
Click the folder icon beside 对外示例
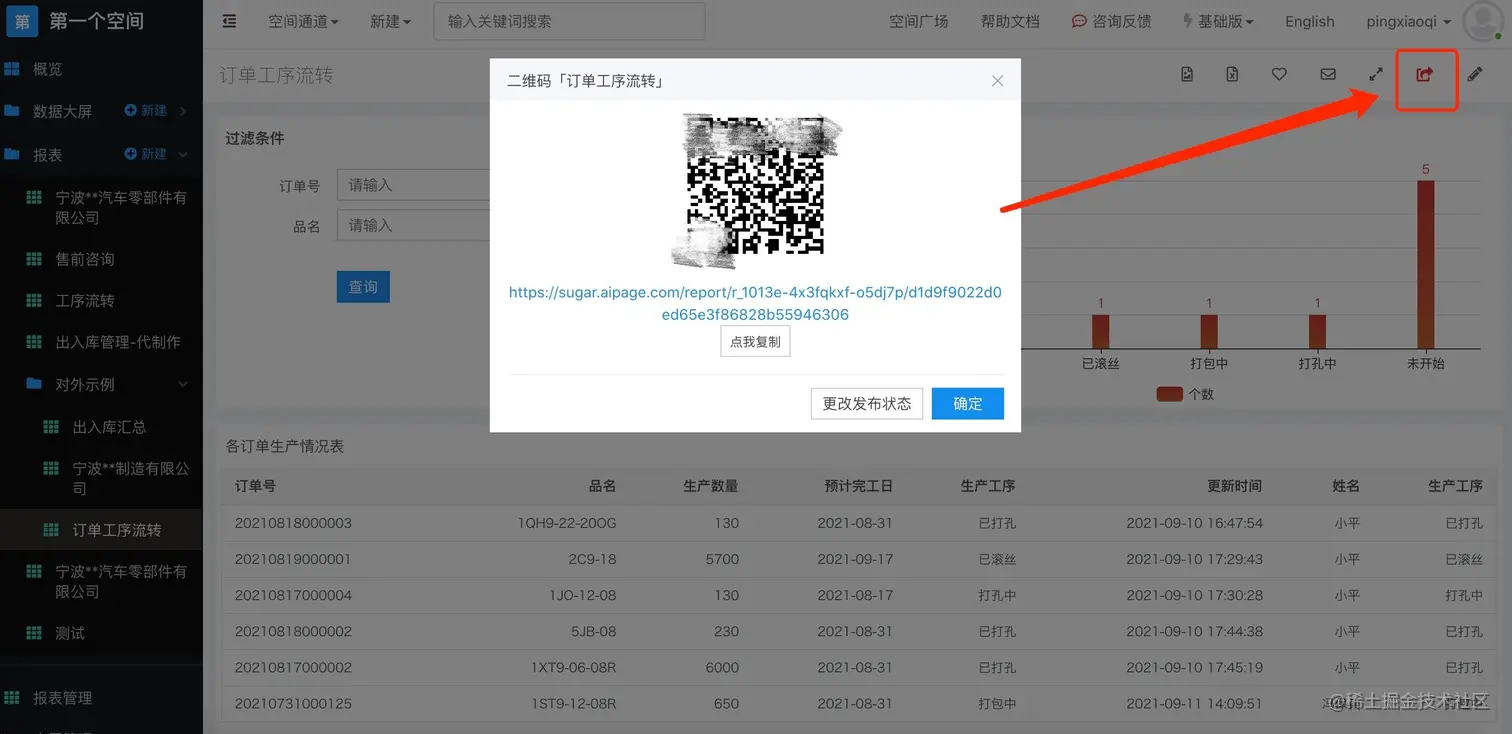[x=34, y=384]
